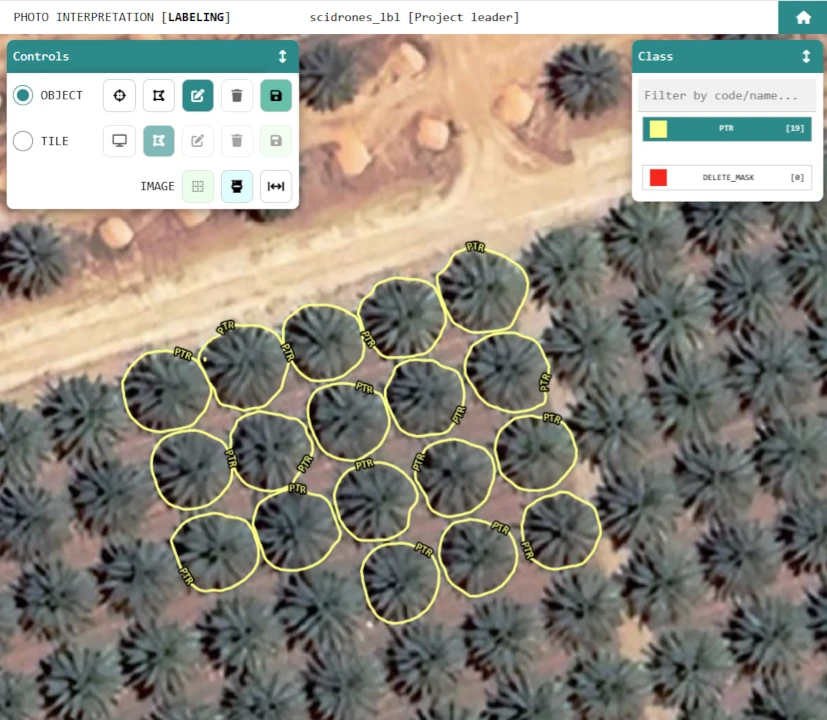The height and width of the screenshot is (720, 827).
Task: Click the yellow PTR color swatch
Action: 658,129
